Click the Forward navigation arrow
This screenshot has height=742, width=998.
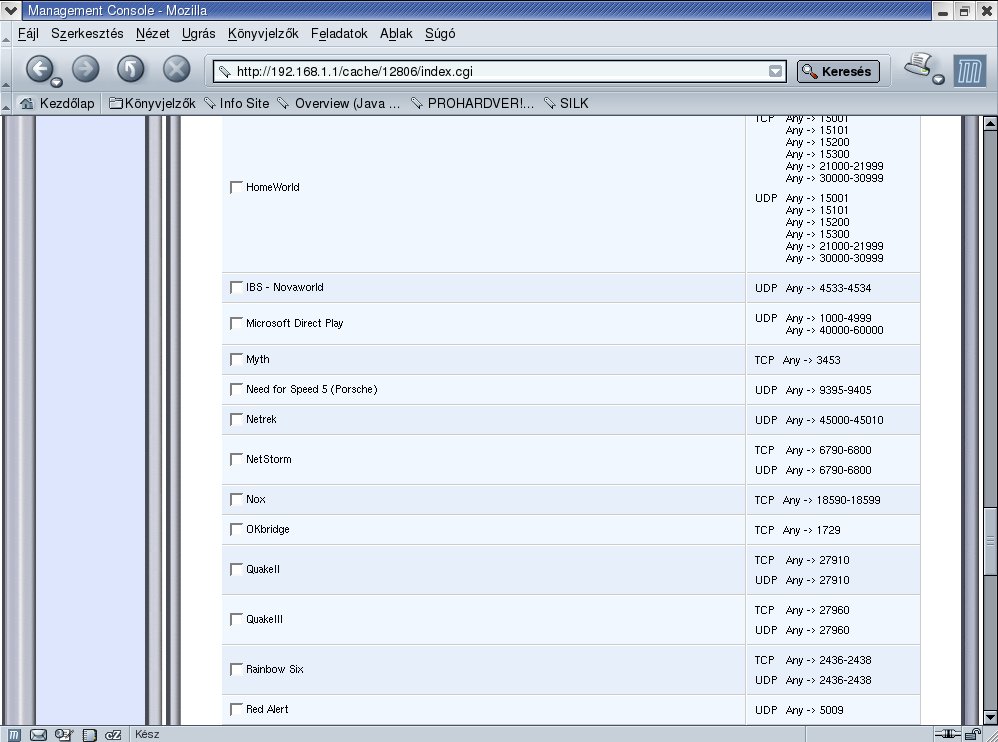coord(85,69)
